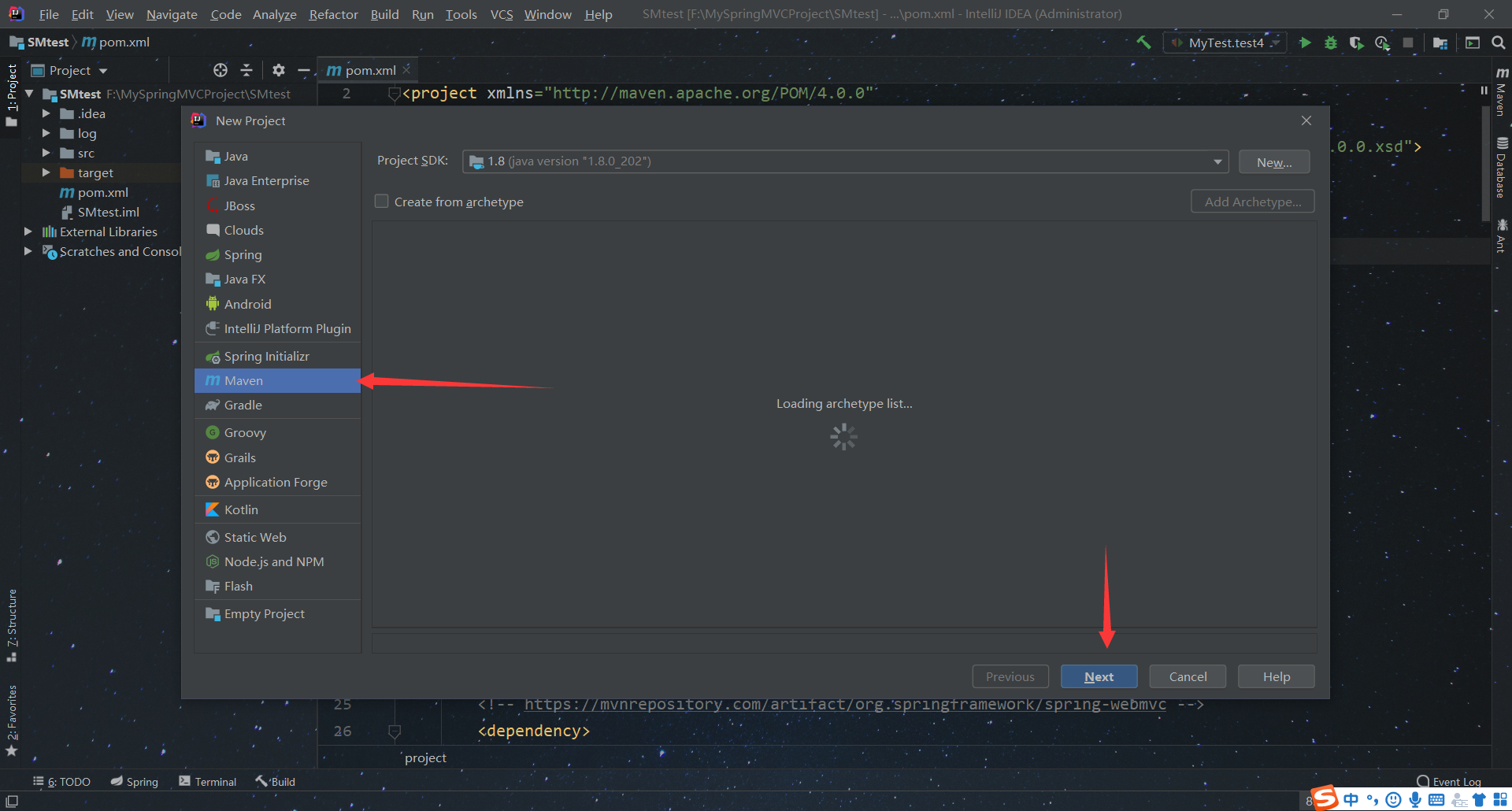
Task: Select Java Enterprise project type
Action: [277, 180]
